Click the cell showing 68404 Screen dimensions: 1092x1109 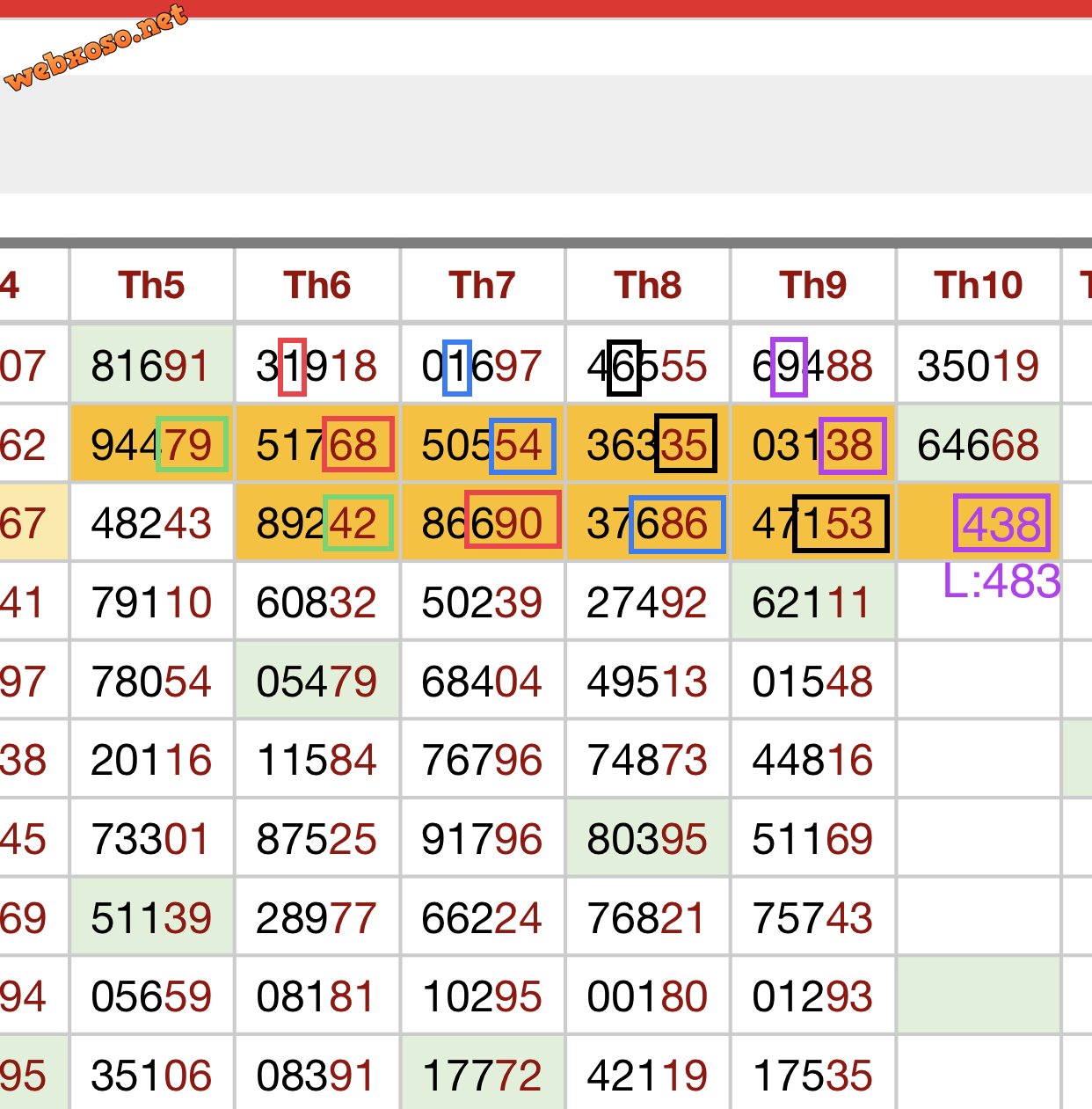483,681
